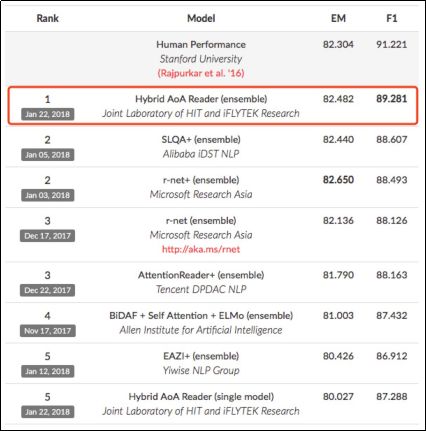This screenshot has width=426, height=431.
Task: Select the Hybrid AoA Reader (ensemble) entry
Action: 201,99
